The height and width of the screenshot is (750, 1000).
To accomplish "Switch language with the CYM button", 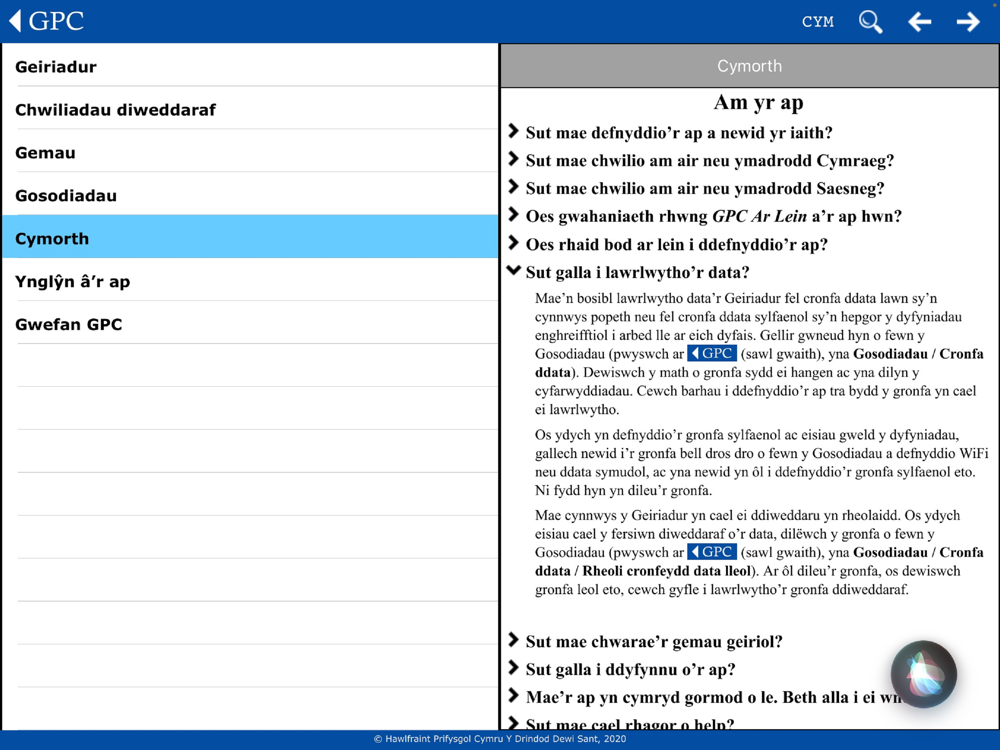I will 818,22.
